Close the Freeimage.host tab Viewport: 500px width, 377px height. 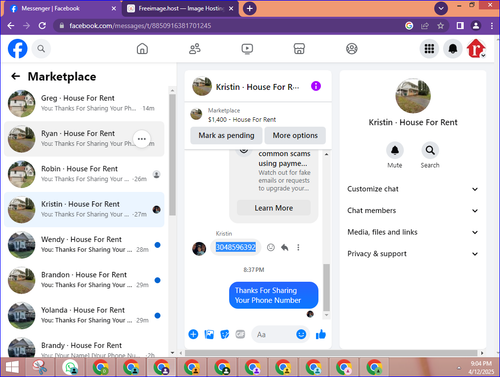pyautogui.click(x=231, y=9)
